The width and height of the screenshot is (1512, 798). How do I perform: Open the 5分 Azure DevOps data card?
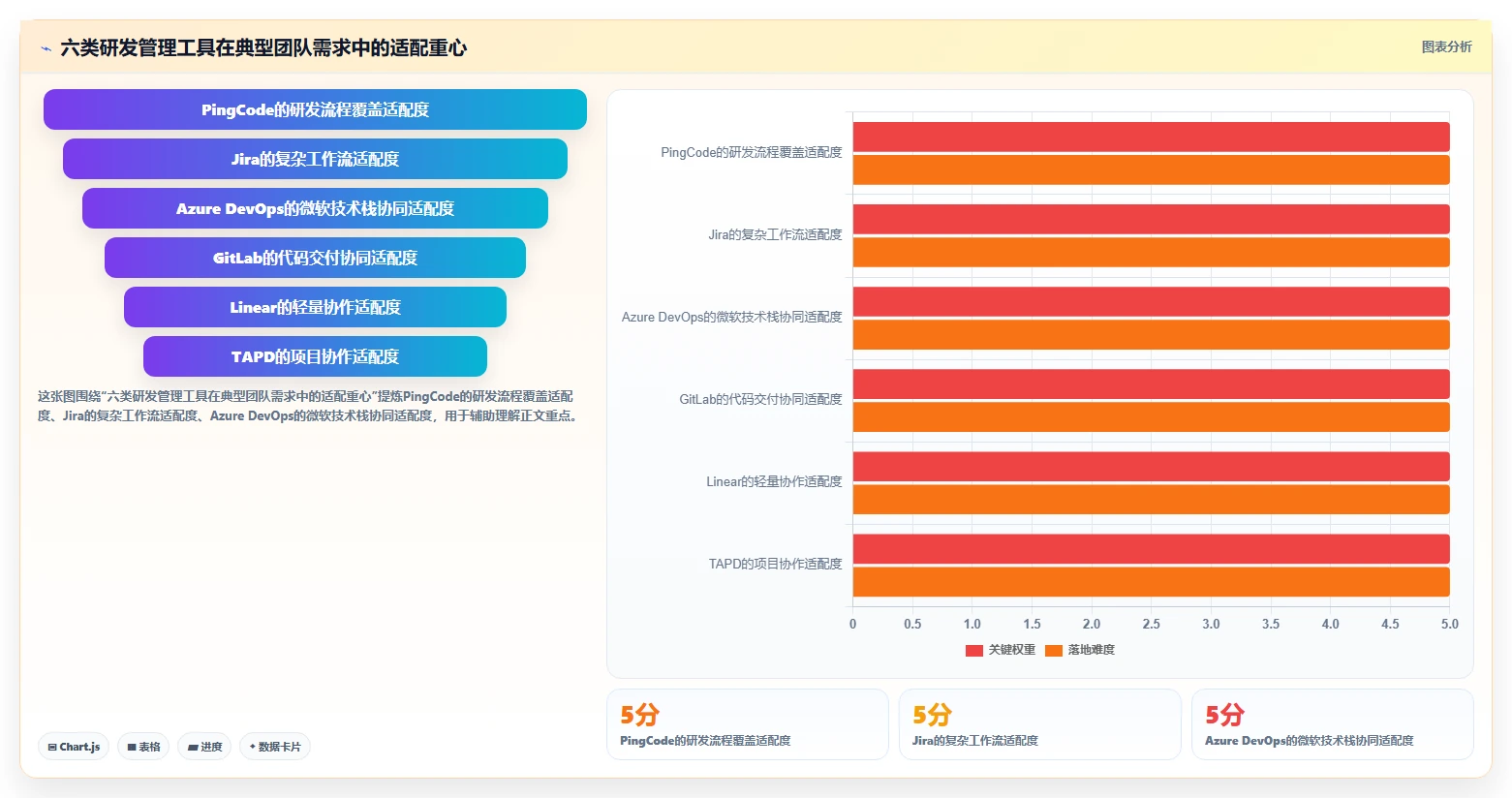point(1332,724)
